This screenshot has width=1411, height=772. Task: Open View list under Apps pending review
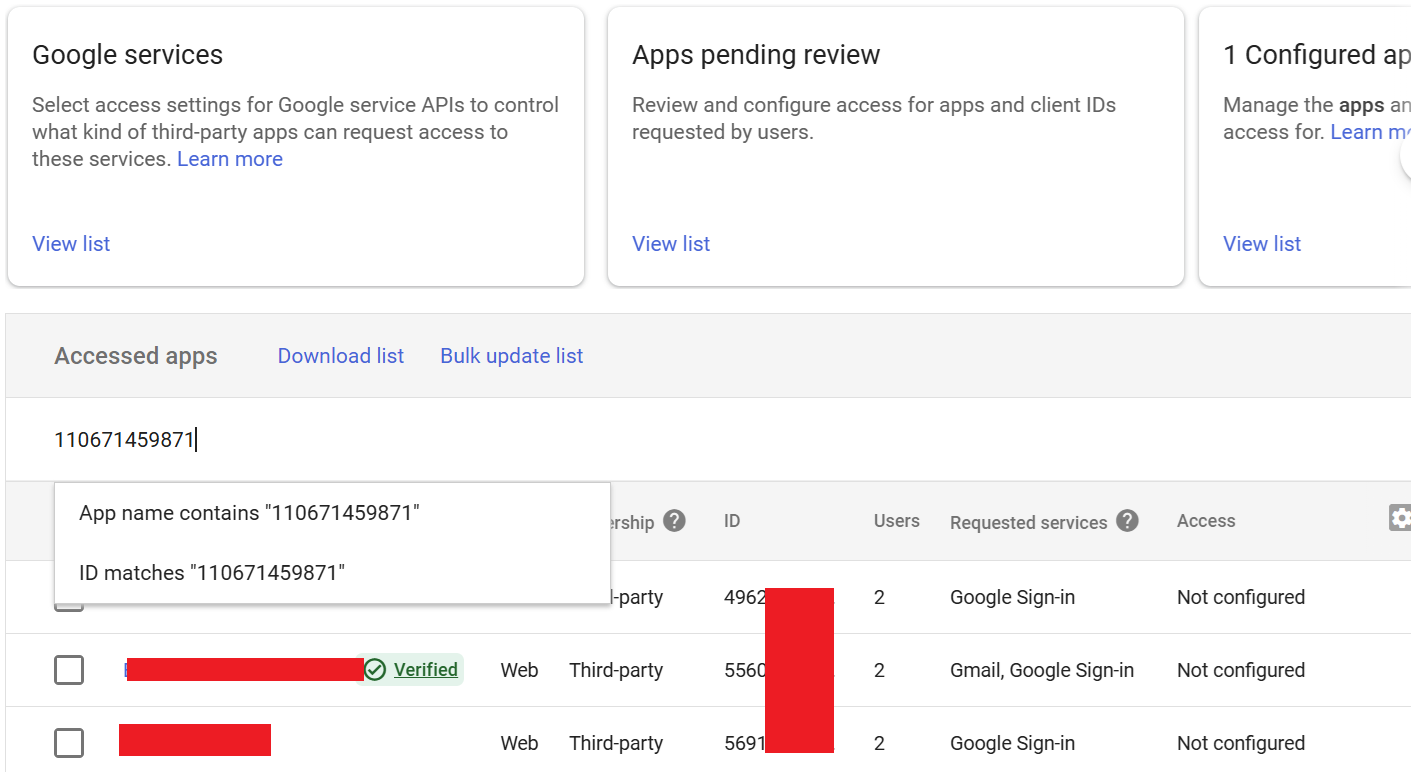[x=671, y=243]
